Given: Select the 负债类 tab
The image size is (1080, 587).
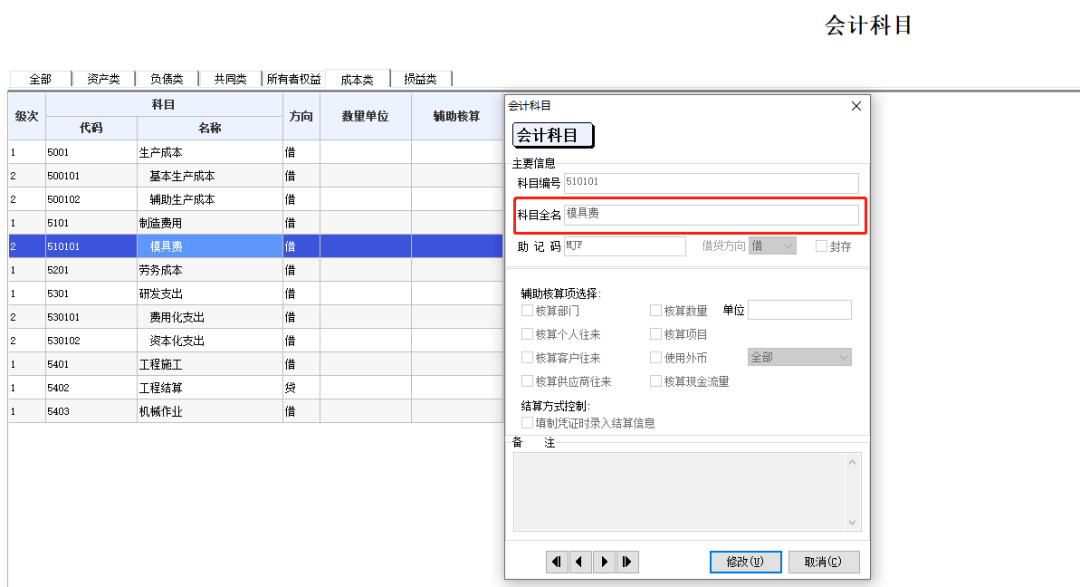Looking at the screenshot, I should pos(167,79).
